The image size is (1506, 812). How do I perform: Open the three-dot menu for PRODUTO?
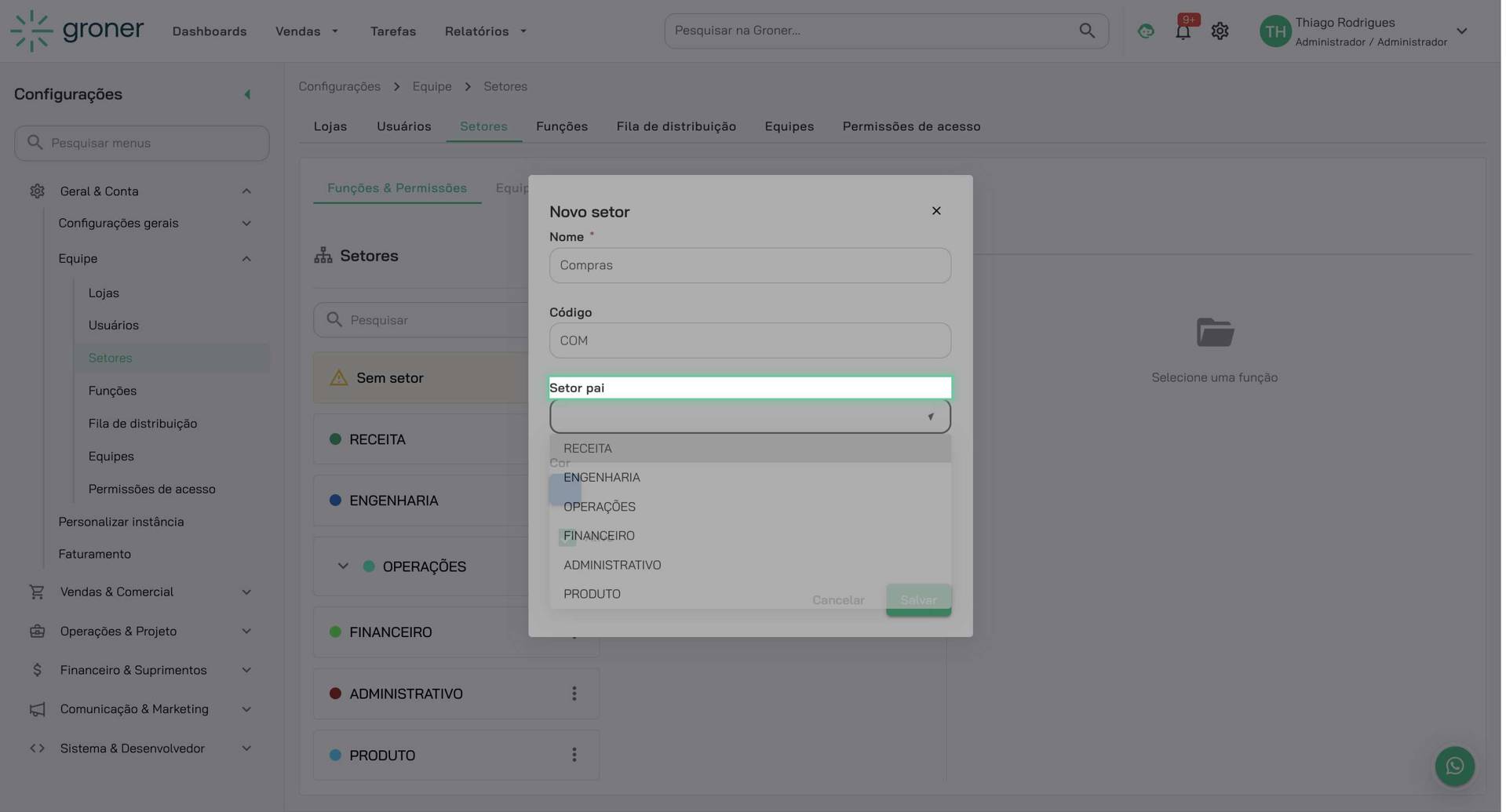[x=574, y=755]
